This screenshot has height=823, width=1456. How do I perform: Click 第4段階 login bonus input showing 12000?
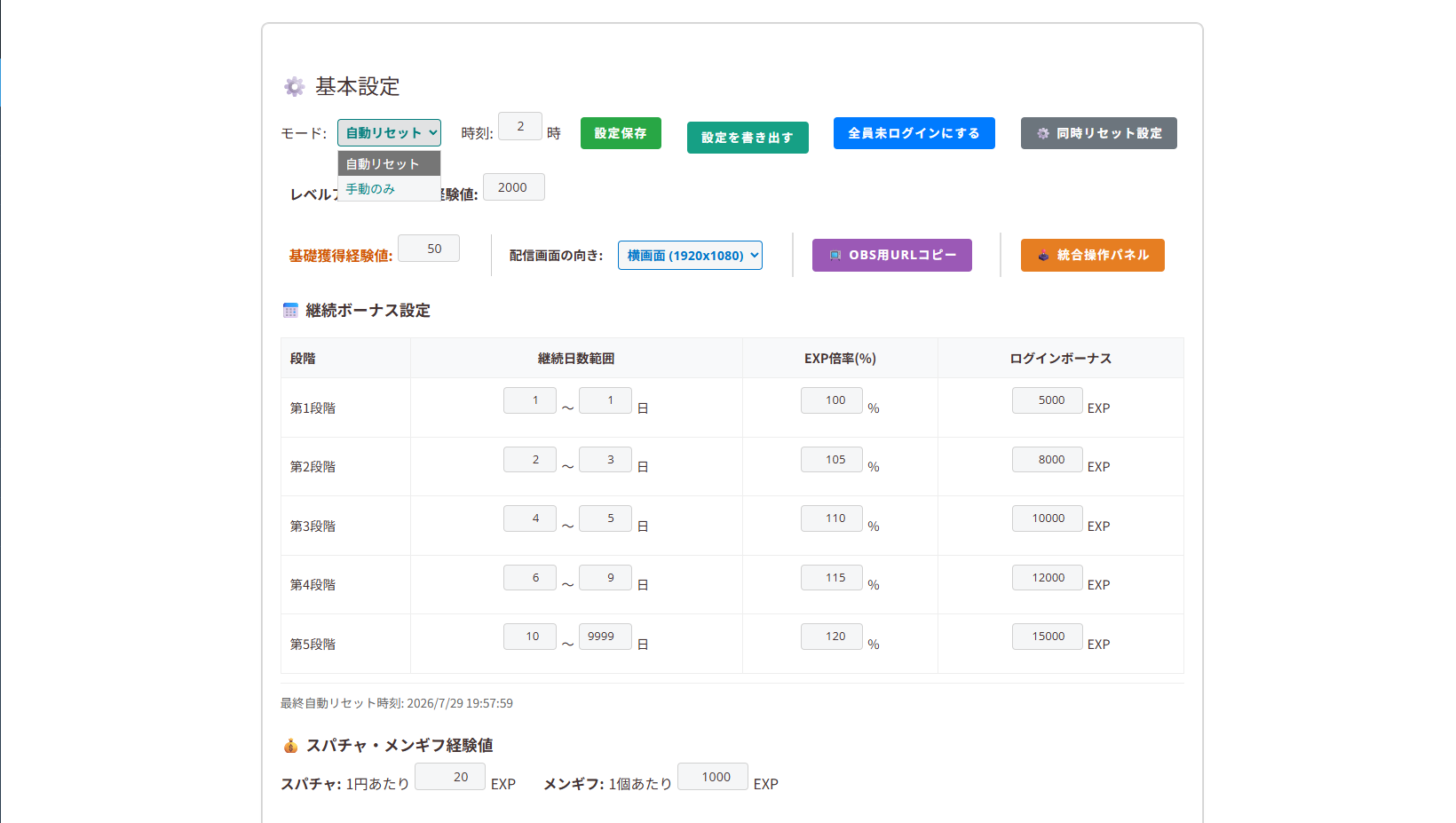coord(1048,578)
